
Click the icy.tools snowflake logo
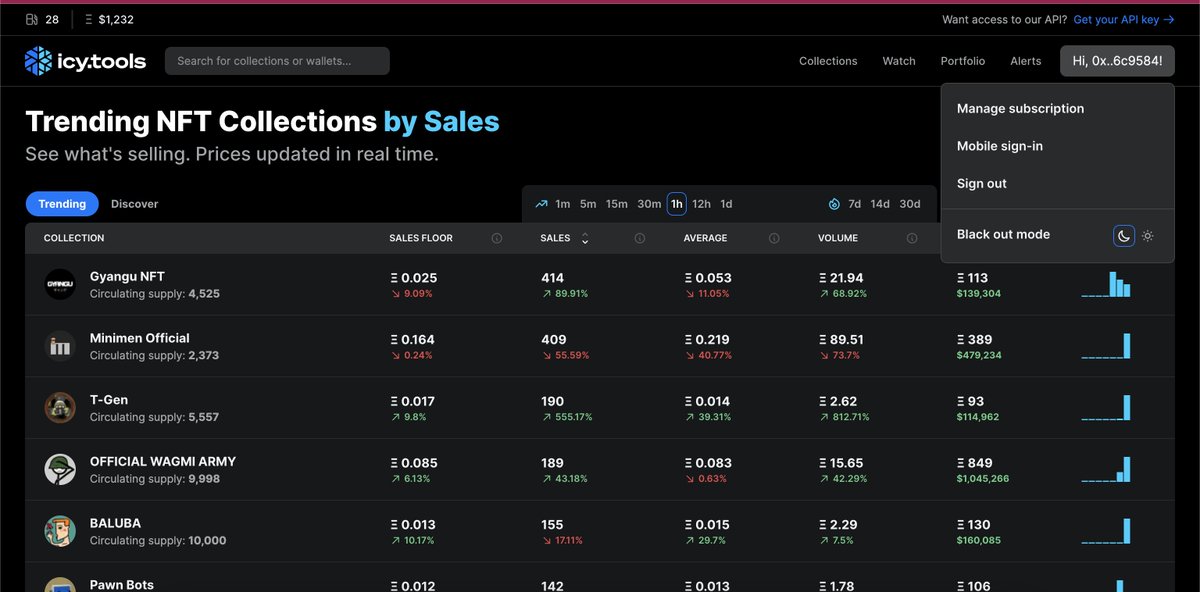click(38, 61)
